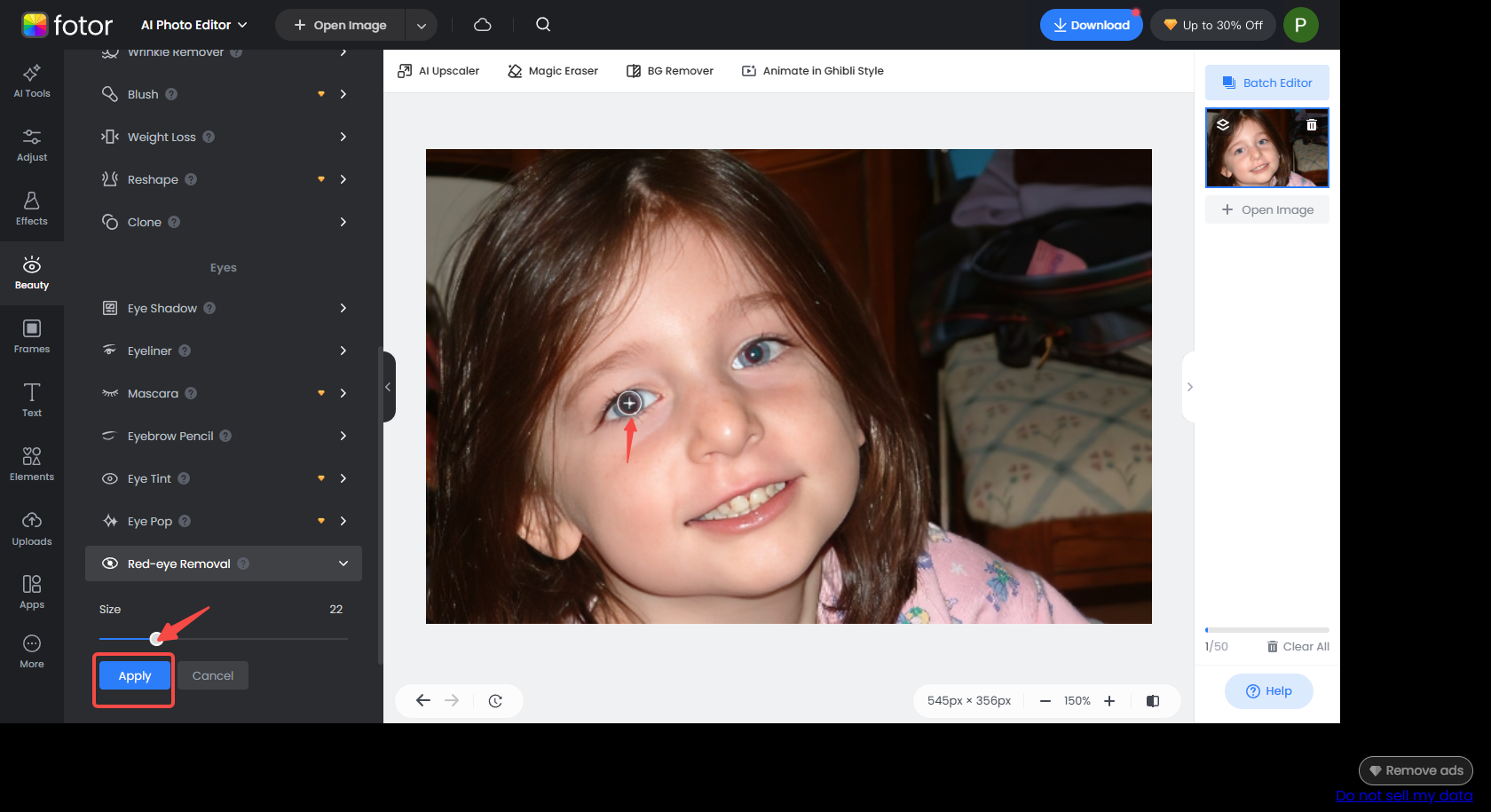Click the layers icon on the thumbnail

[1223, 125]
